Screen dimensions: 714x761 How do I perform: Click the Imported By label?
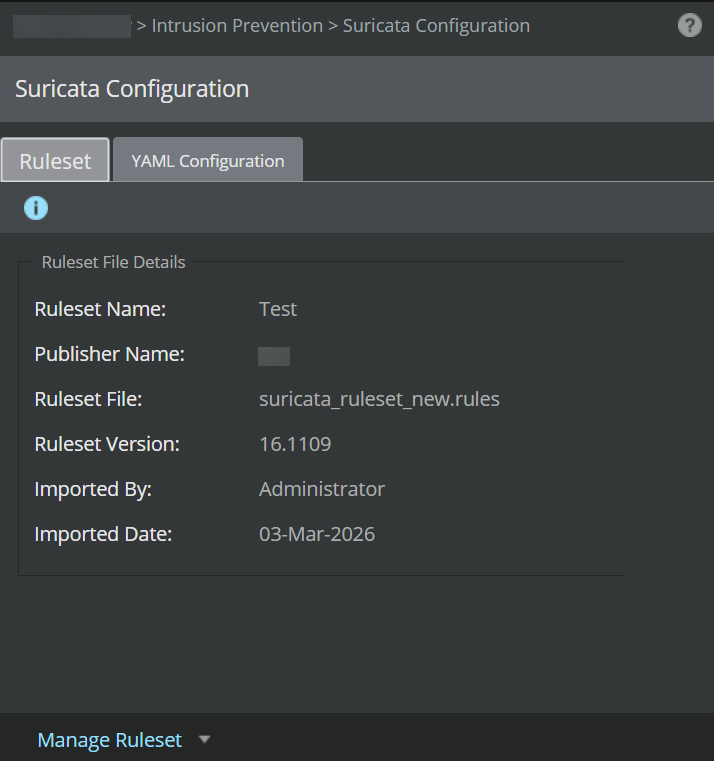pyautogui.click(x=93, y=489)
